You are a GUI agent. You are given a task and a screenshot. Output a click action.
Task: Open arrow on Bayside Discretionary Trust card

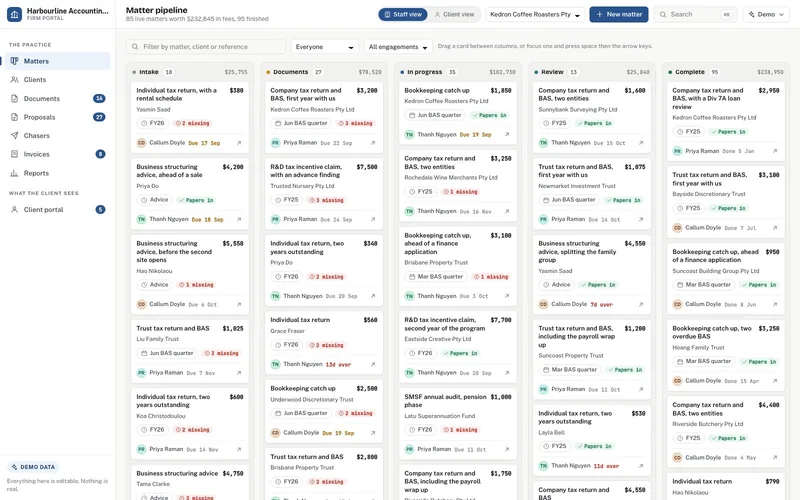(775, 228)
